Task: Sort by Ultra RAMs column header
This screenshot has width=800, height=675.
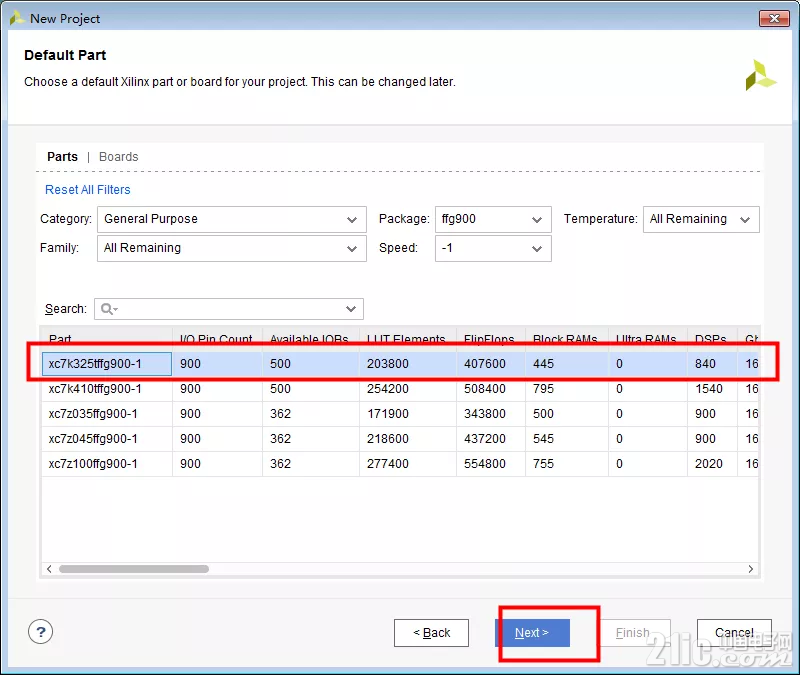Action: click(647, 339)
